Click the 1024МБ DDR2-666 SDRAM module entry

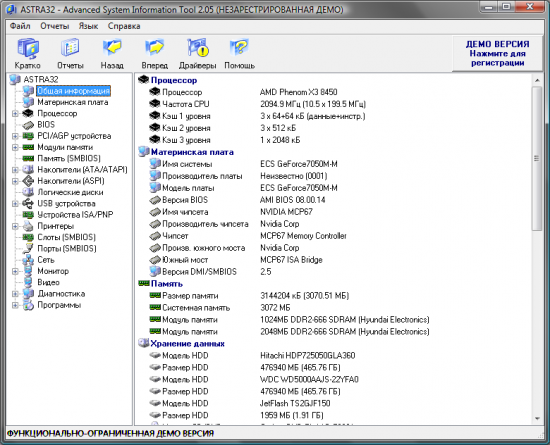[344, 320]
